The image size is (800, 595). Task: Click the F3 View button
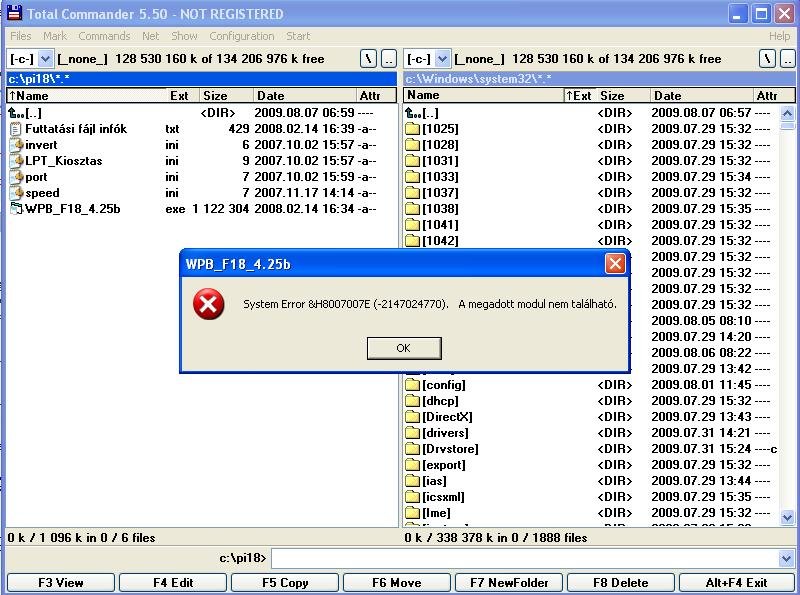[61, 583]
